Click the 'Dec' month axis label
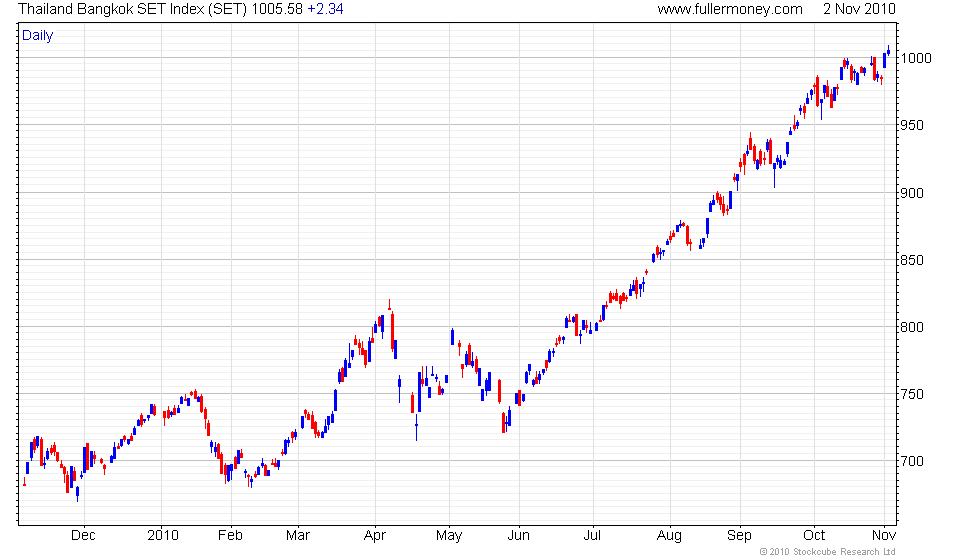Viewport: 980px width, 560px height. 83,536
